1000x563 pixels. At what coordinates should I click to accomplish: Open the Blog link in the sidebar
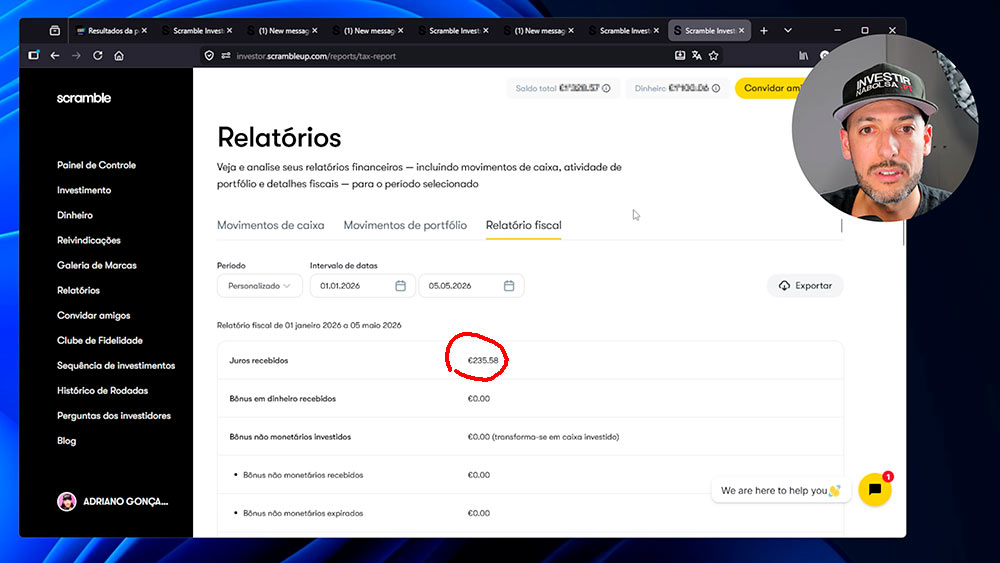66,441
